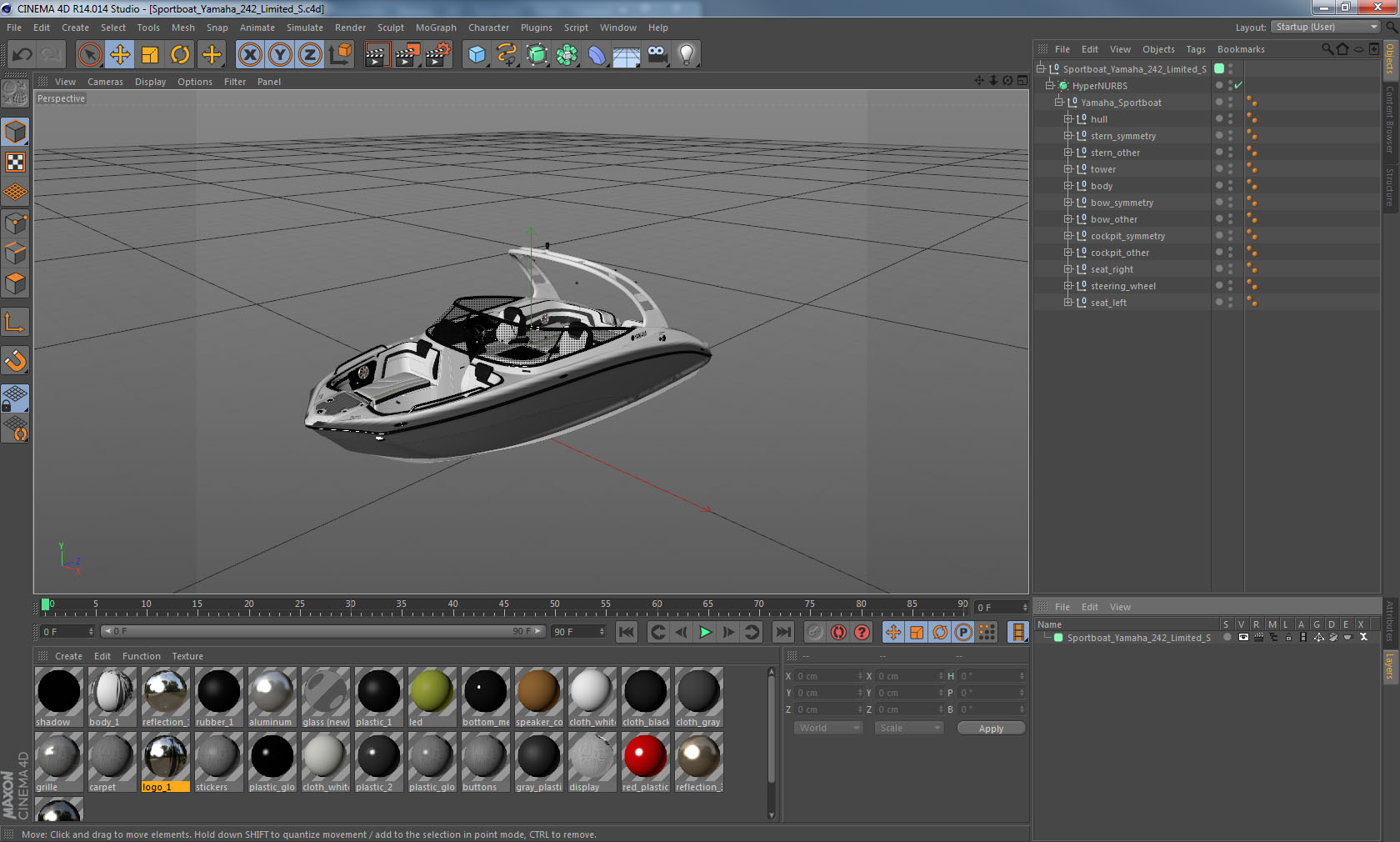The height and width of the screenshot is (842, 1400).
Task: Open Object Manager Tags menu
Action: coord(1196,49)
